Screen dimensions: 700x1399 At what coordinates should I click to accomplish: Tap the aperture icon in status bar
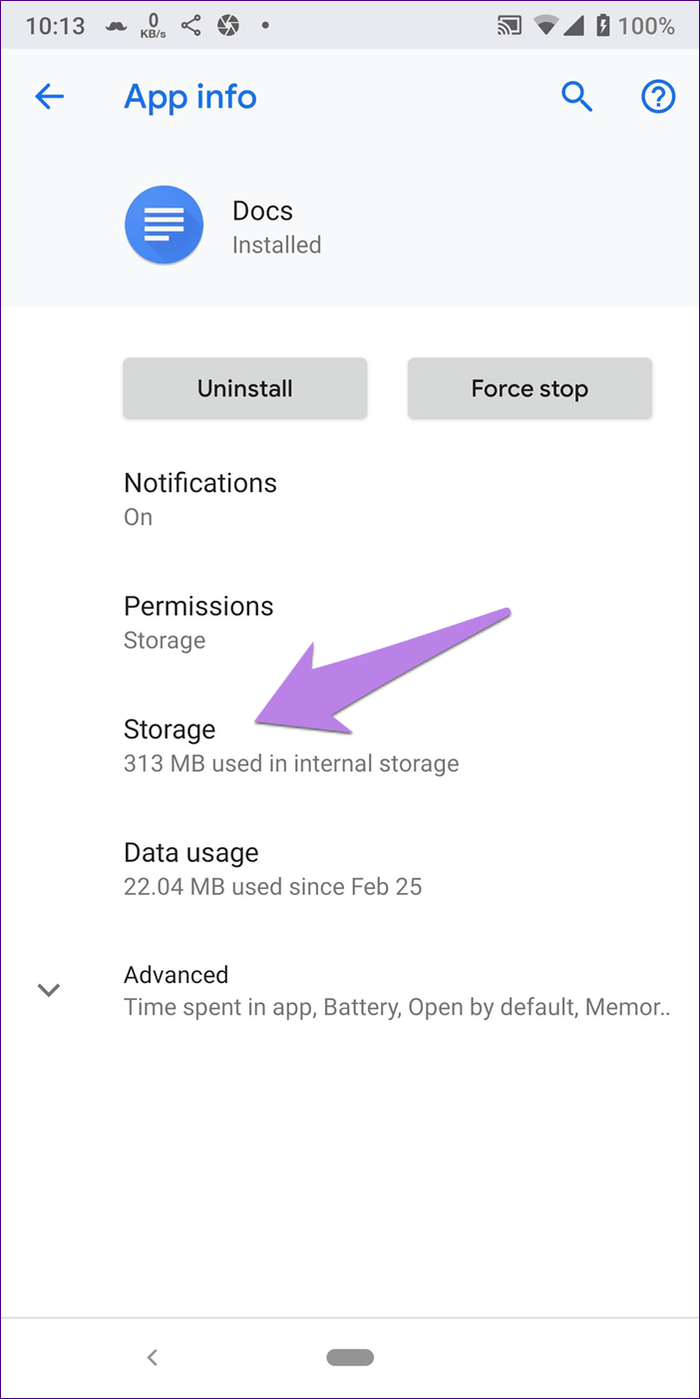(x=229, y=25)
